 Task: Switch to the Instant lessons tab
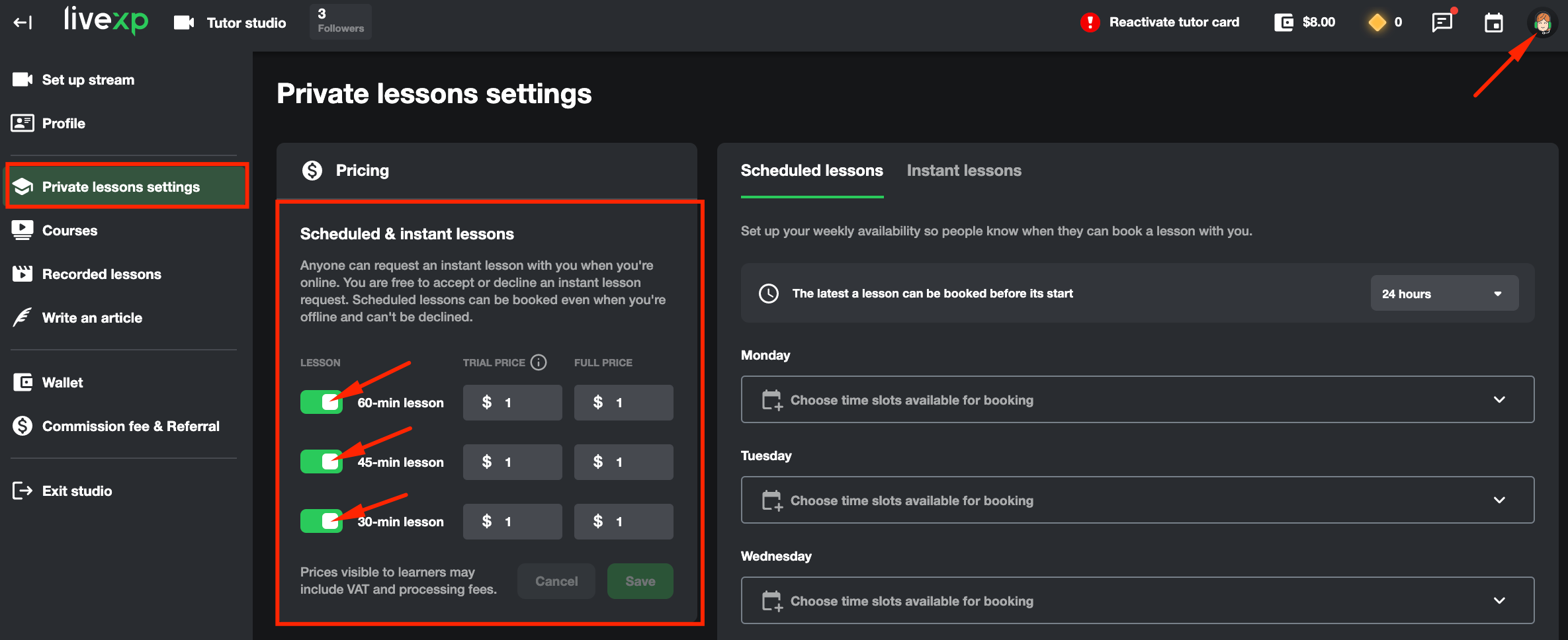pos(963,171)
